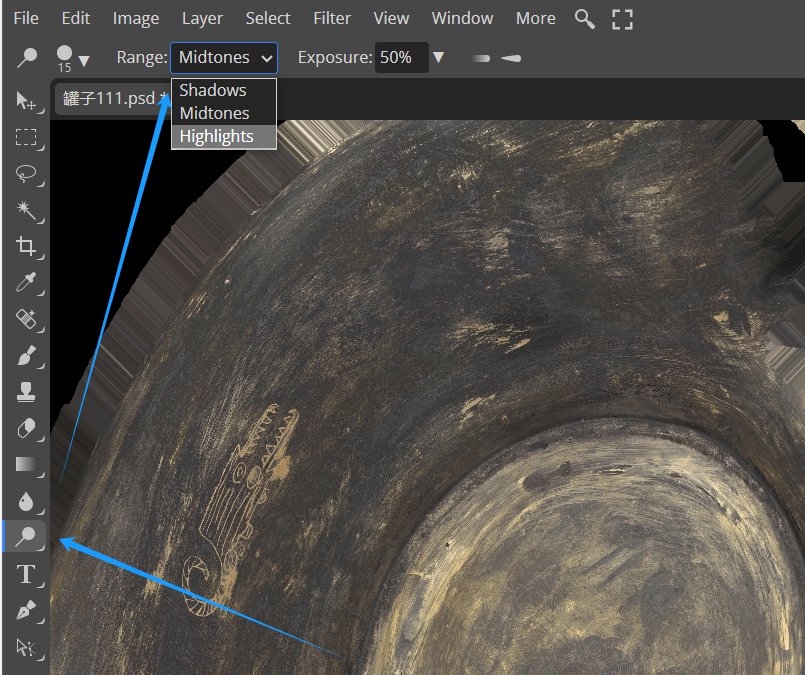Open the Range dropdown showing Midtones
The width and height of the screenshot is (805, 675).
(224, 57)
